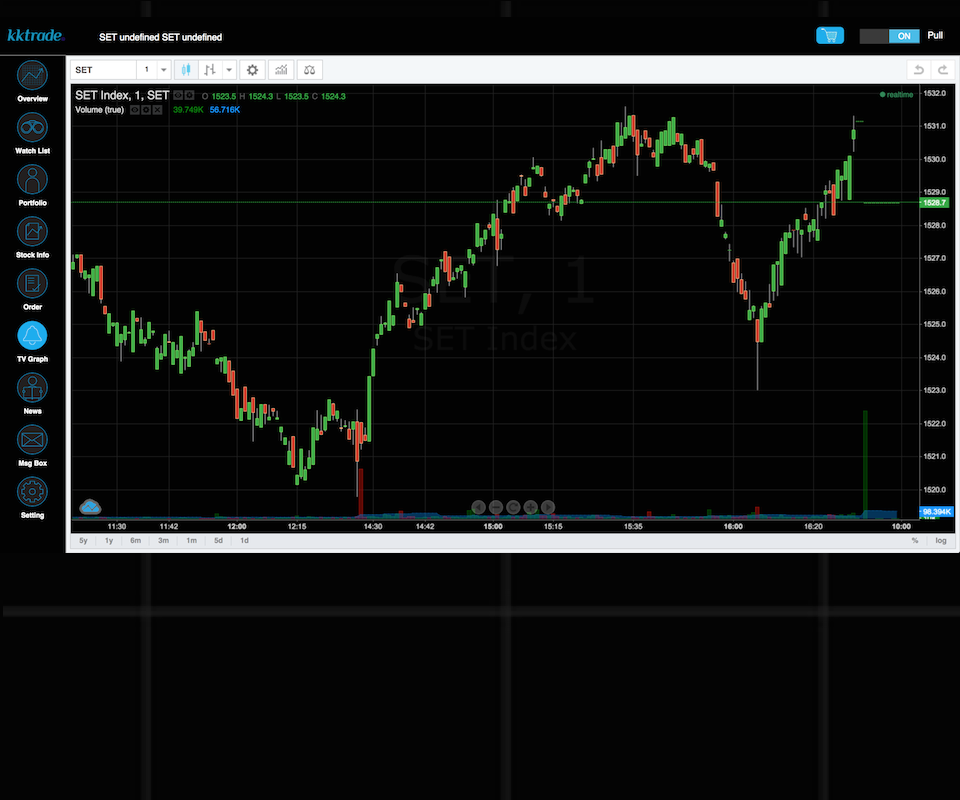Click the current price label 1528.7
Viewport: 960px width, 800px height.
934,203
